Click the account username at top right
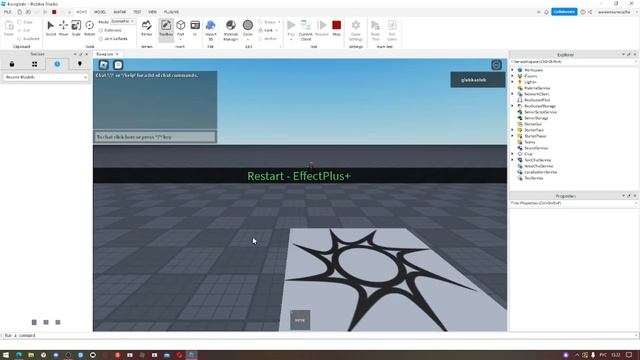 pos(614,12)
